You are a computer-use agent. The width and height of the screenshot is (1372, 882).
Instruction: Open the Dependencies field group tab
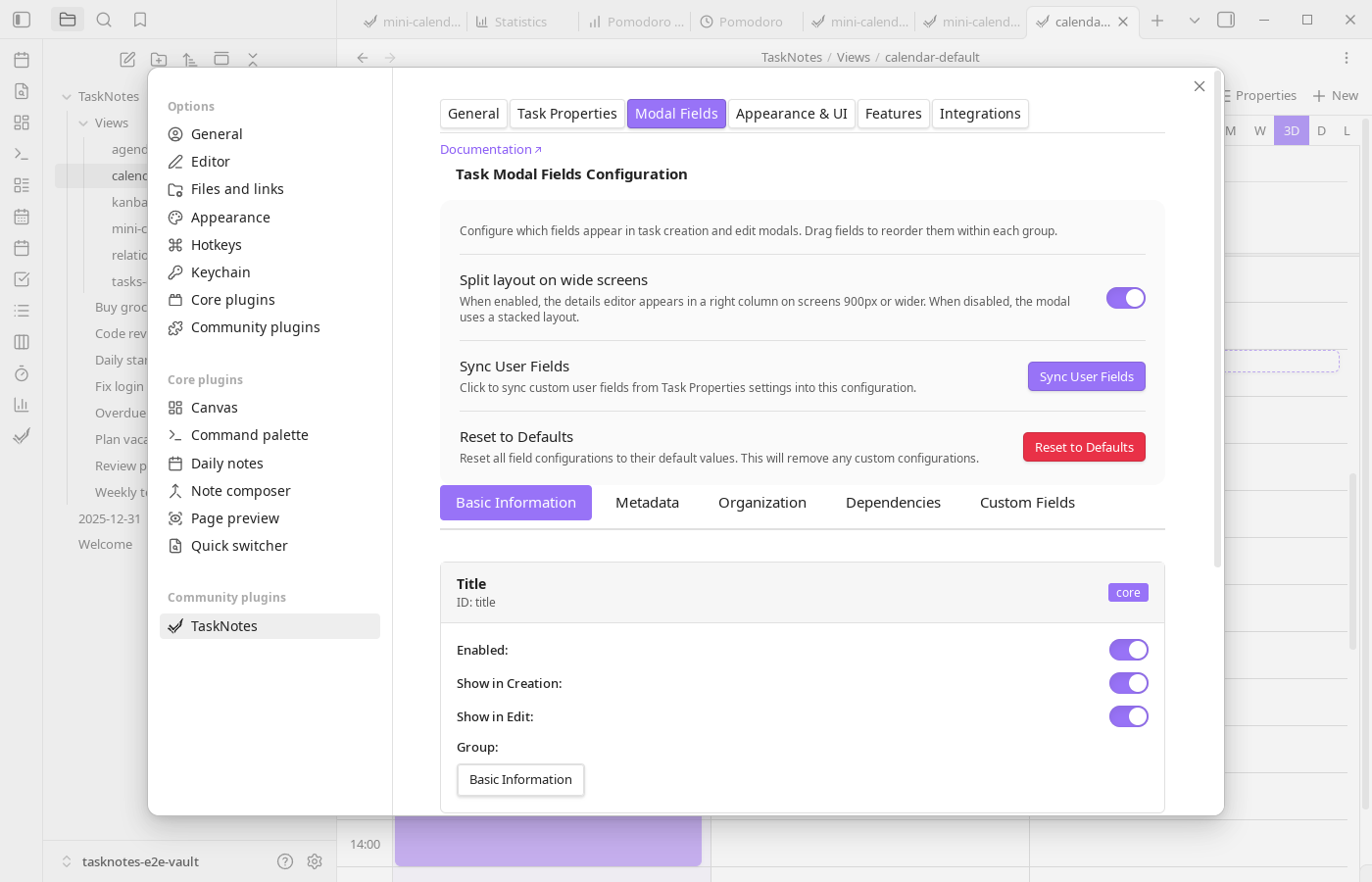(x=893, y=502)
